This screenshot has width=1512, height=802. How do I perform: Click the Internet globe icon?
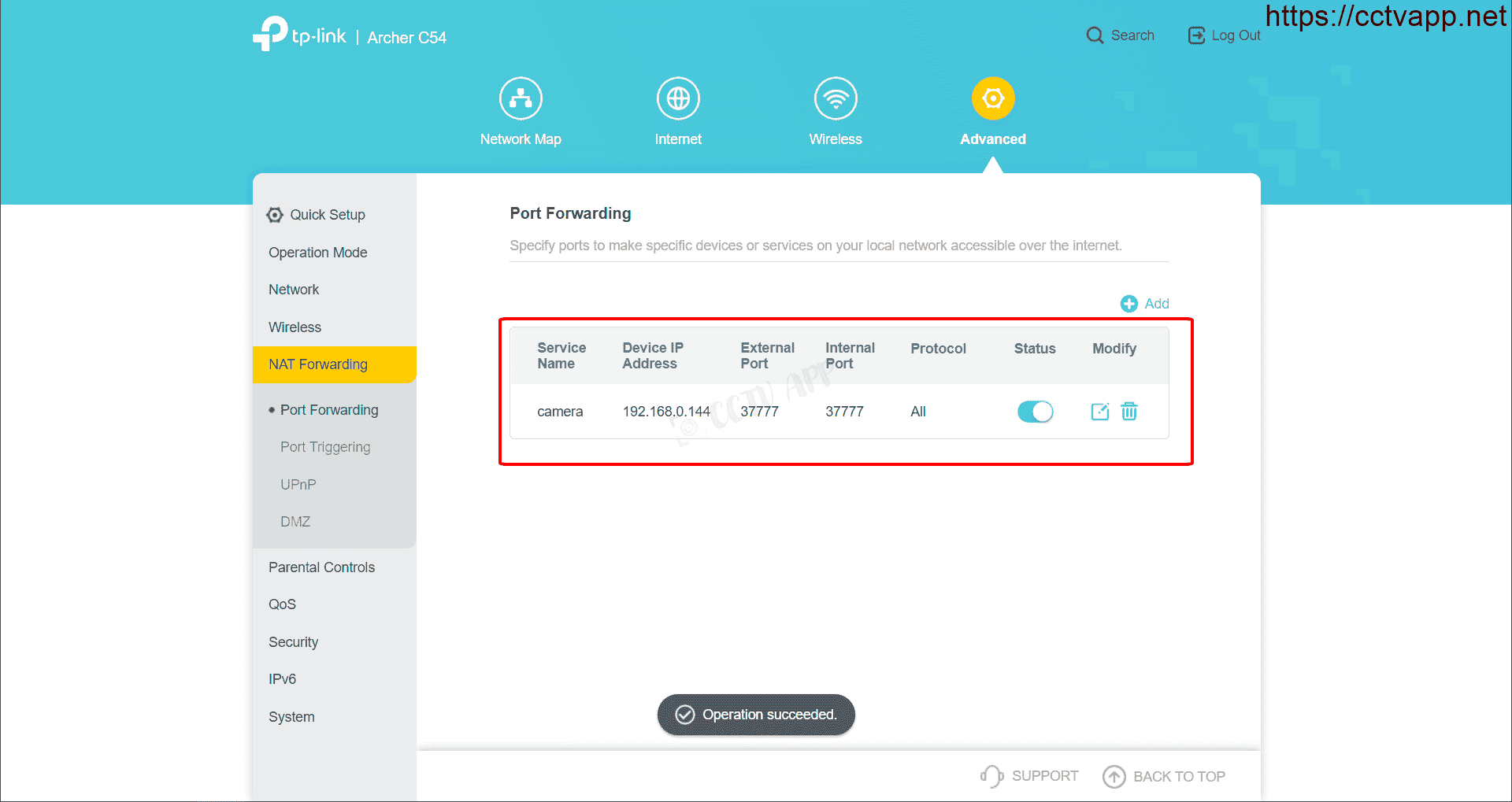coord(678,99)
